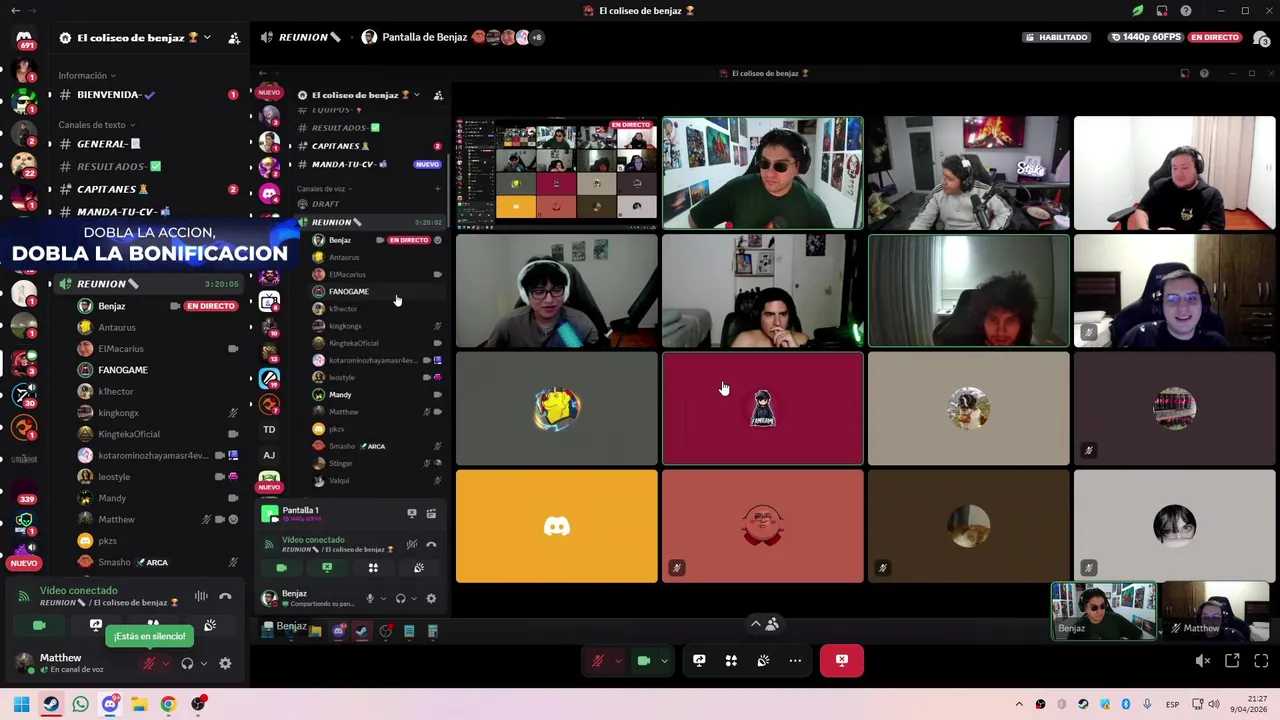Image resolution: width=1280 pixels, height=720 pixels.
Task: Collapse the Canales de texto category
Action: click(96, 125)
